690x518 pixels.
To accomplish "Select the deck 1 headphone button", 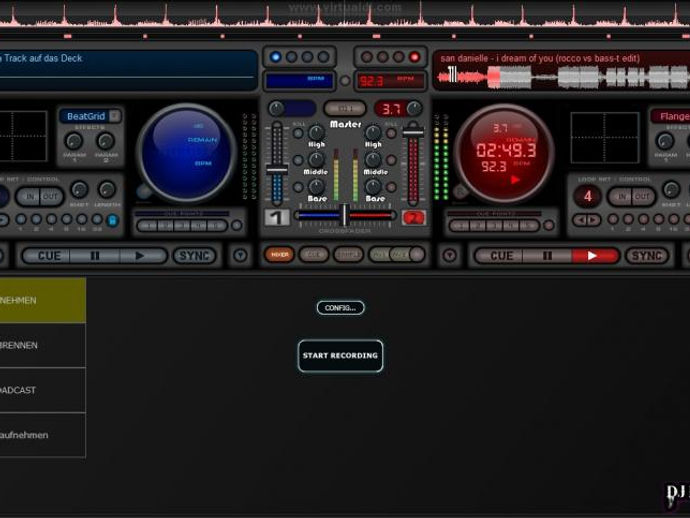I will click(277, 217).
